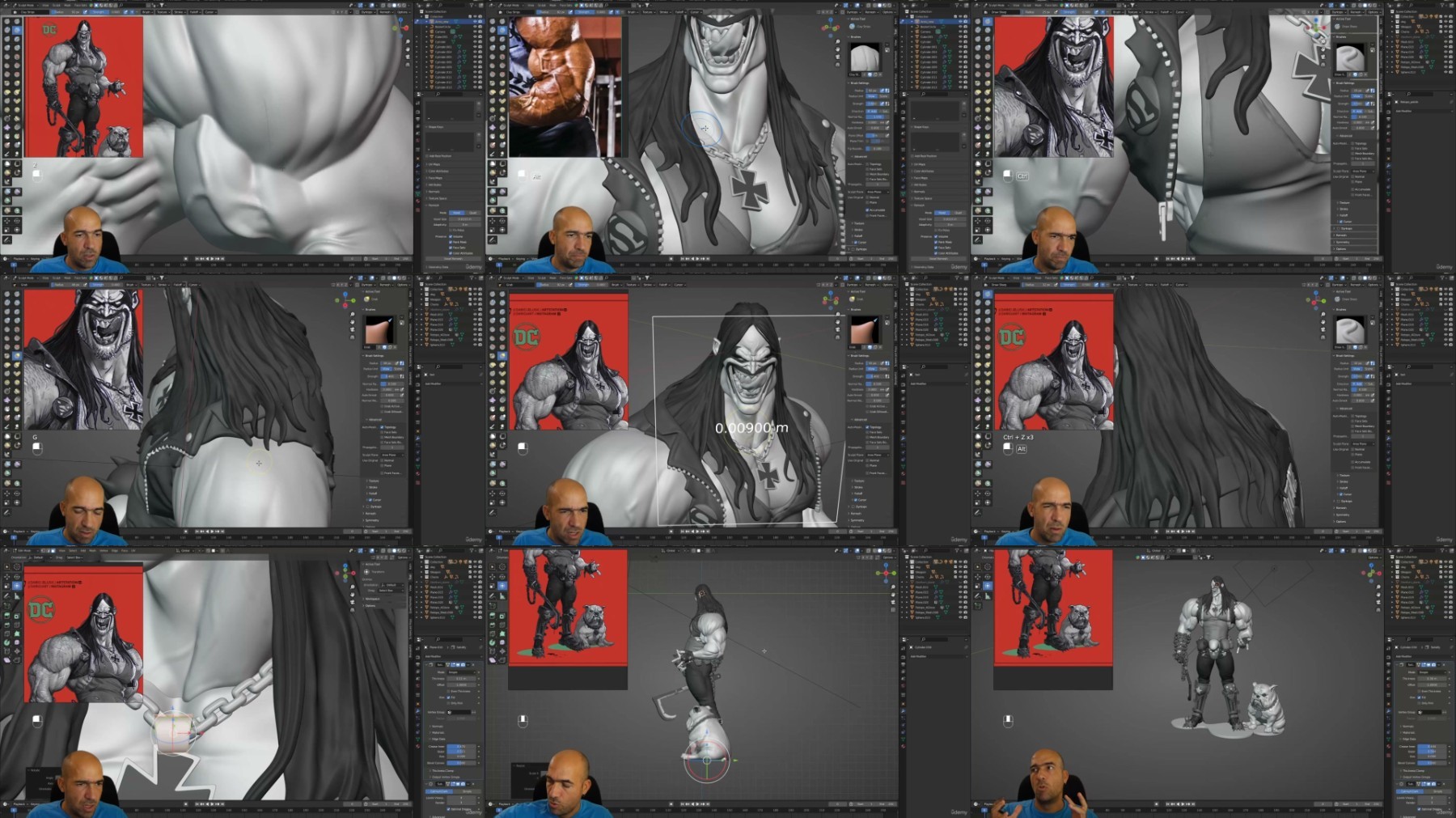This screenshot has width=1456, height=818.
Task: Click the navigation gizmo in top-left panel viewport
Action: pos(402,28)
